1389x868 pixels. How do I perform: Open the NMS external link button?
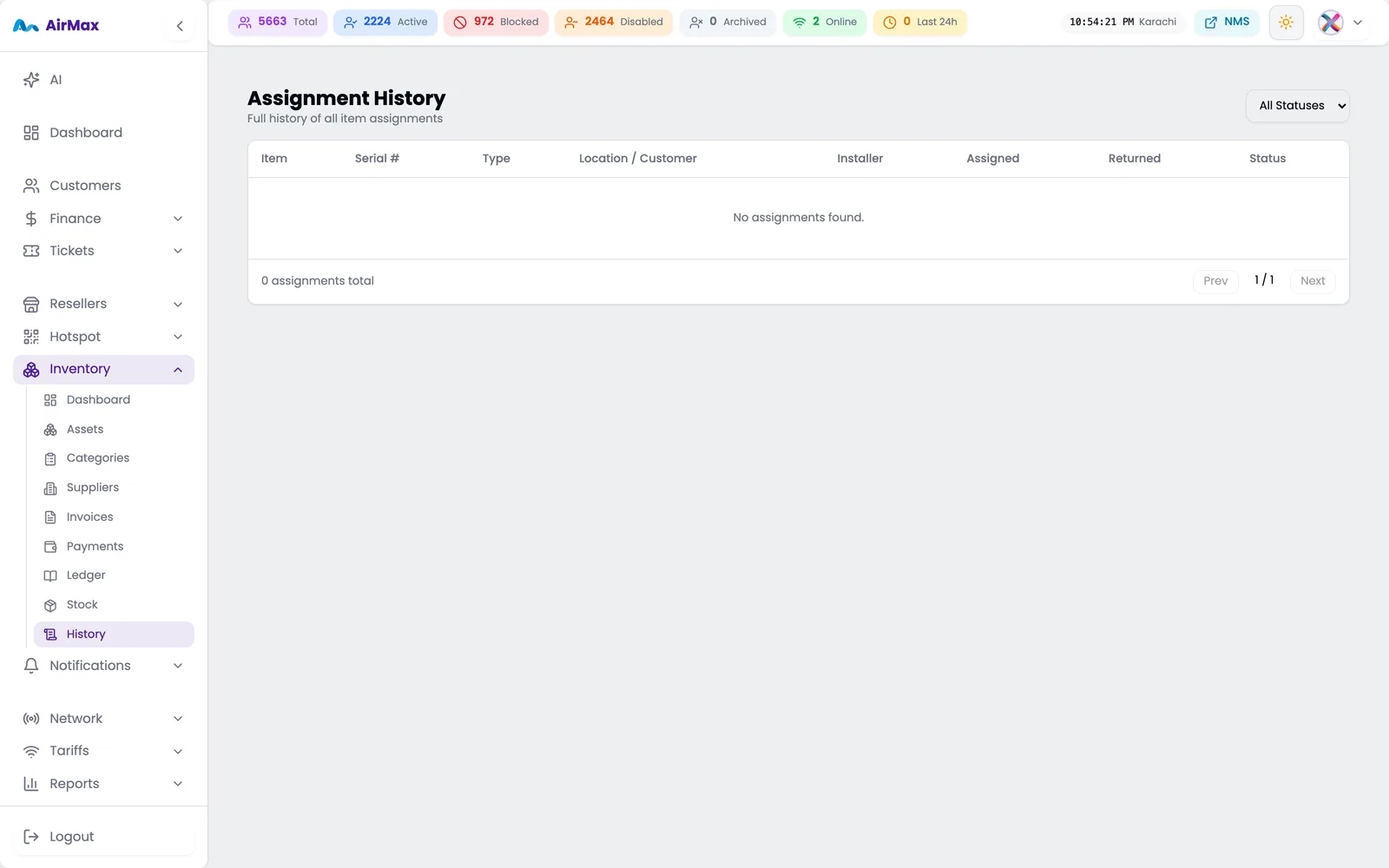(x=1227, y=23)
